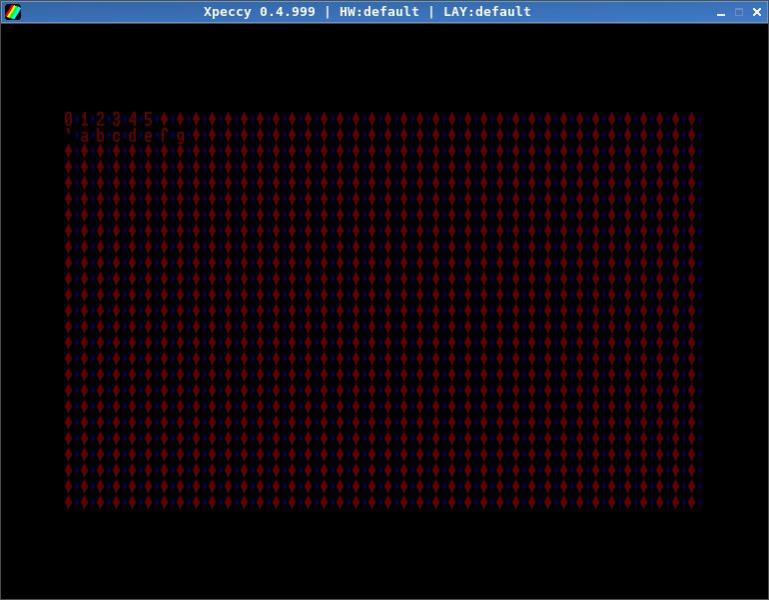Click the letter 'g' in second row
This screenshot has width=769, height=600.
pyautogui.click(x=181, y=136)
